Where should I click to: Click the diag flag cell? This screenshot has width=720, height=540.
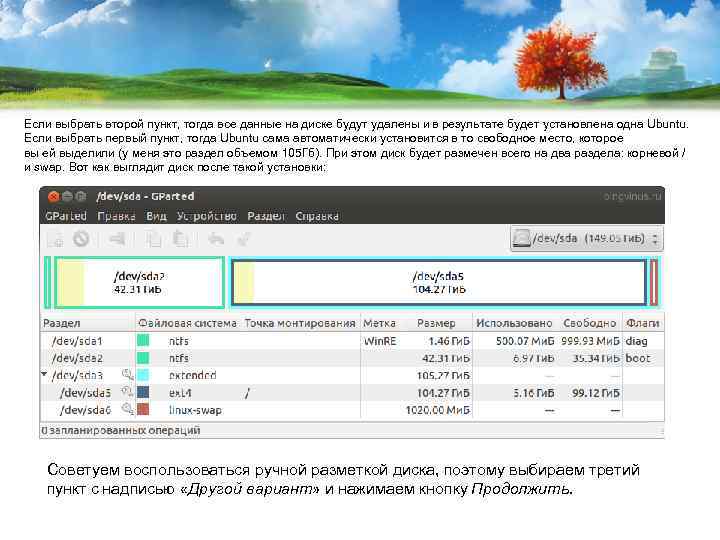point(636,341)
